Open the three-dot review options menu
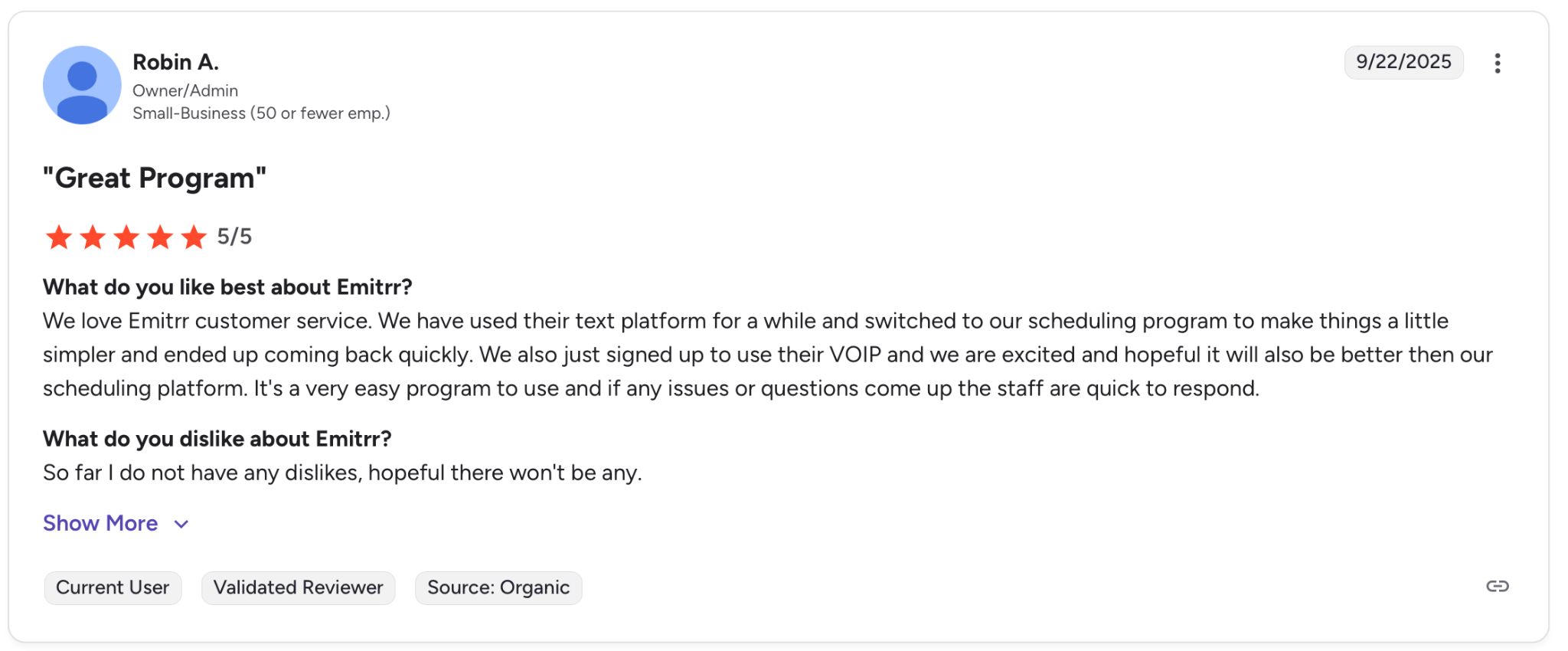The width and height of the screenshot is (1568, 651). point(1497,63)
